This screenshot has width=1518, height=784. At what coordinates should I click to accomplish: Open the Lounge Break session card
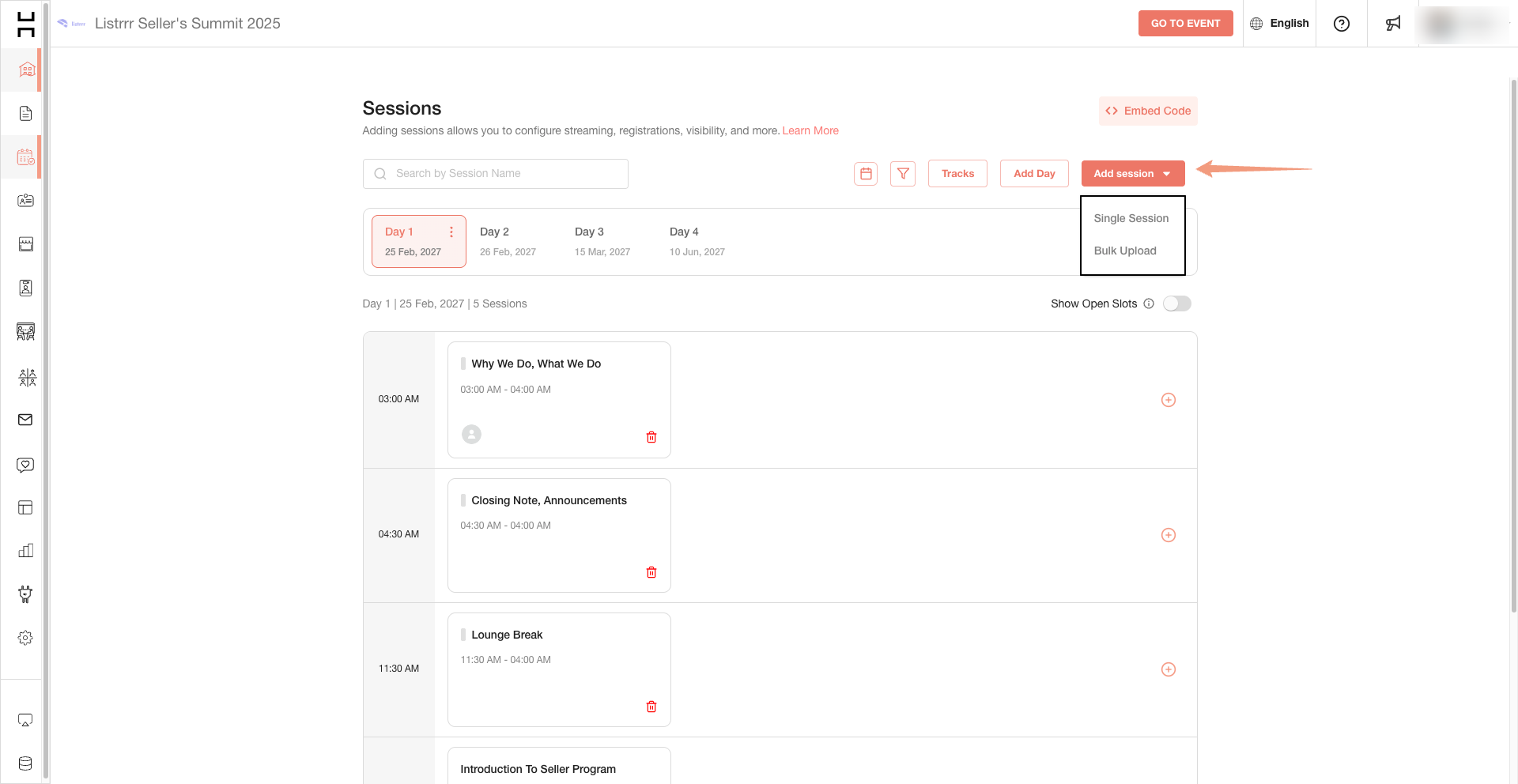click(559, 669)
